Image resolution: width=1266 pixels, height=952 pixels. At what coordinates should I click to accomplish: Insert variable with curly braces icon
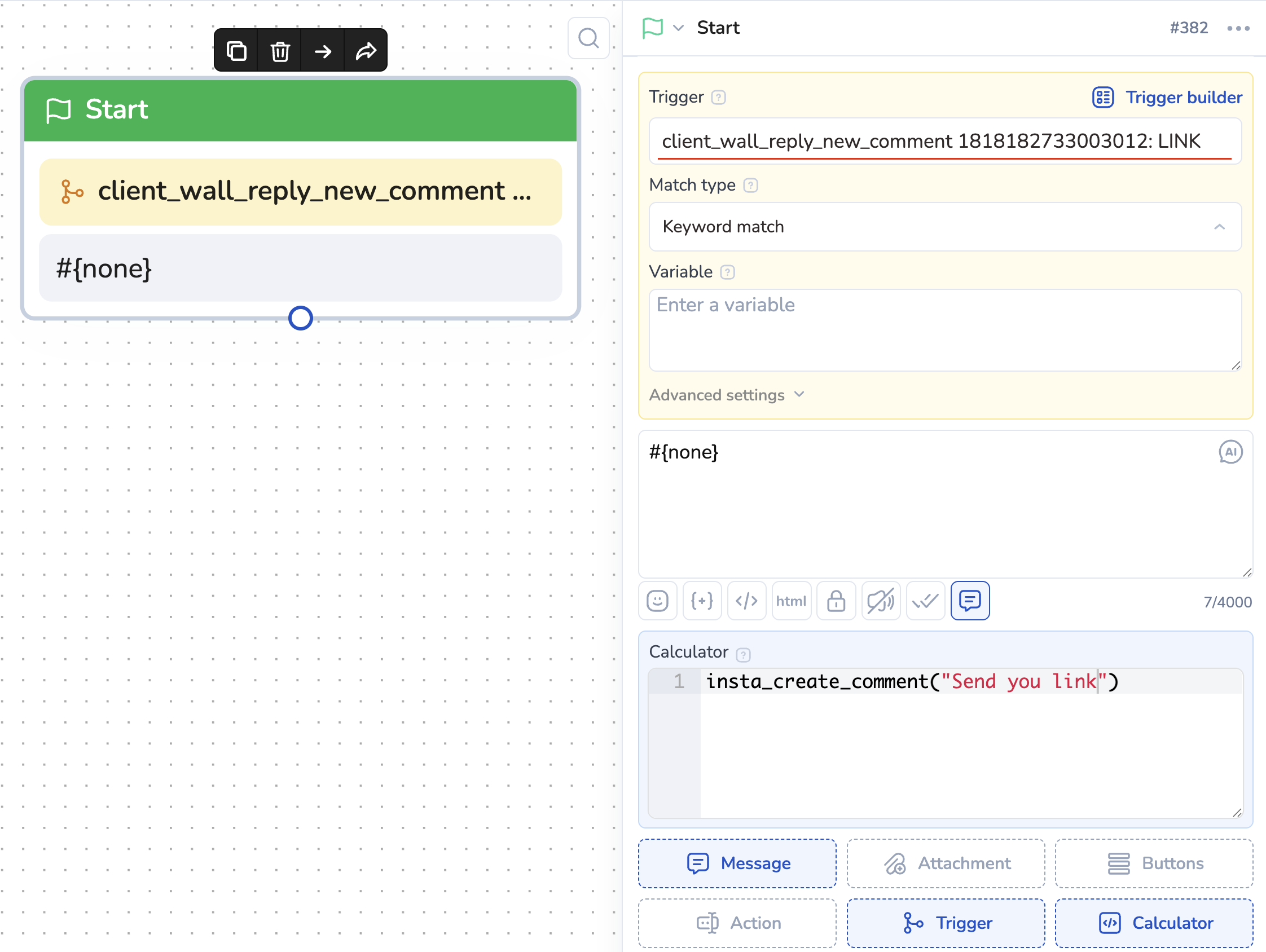pyautogui.click(x=702, y=601)
